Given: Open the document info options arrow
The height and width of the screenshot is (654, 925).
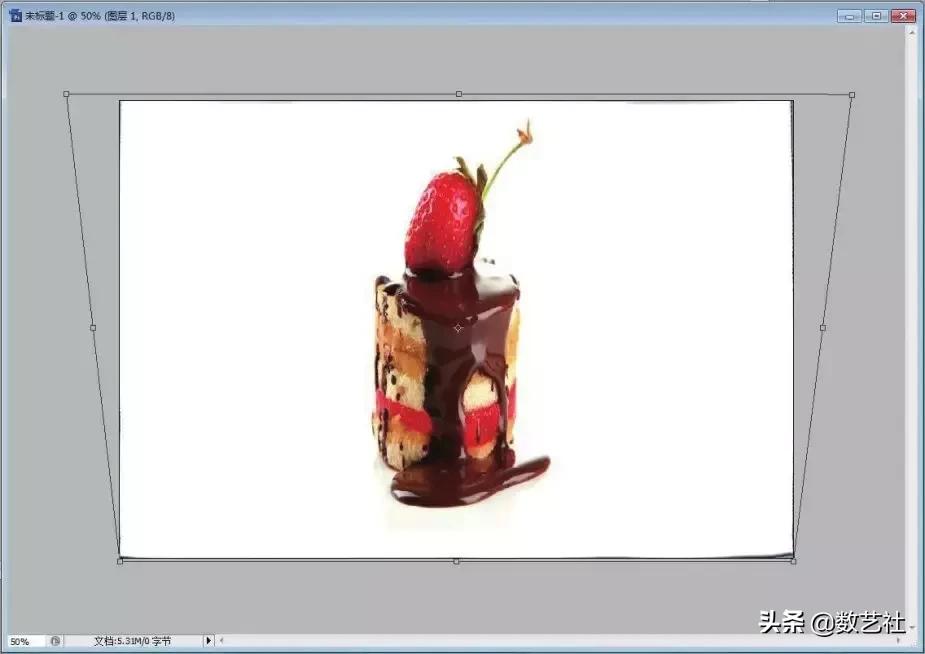Looking at the screenshot, I should point(208,640).
